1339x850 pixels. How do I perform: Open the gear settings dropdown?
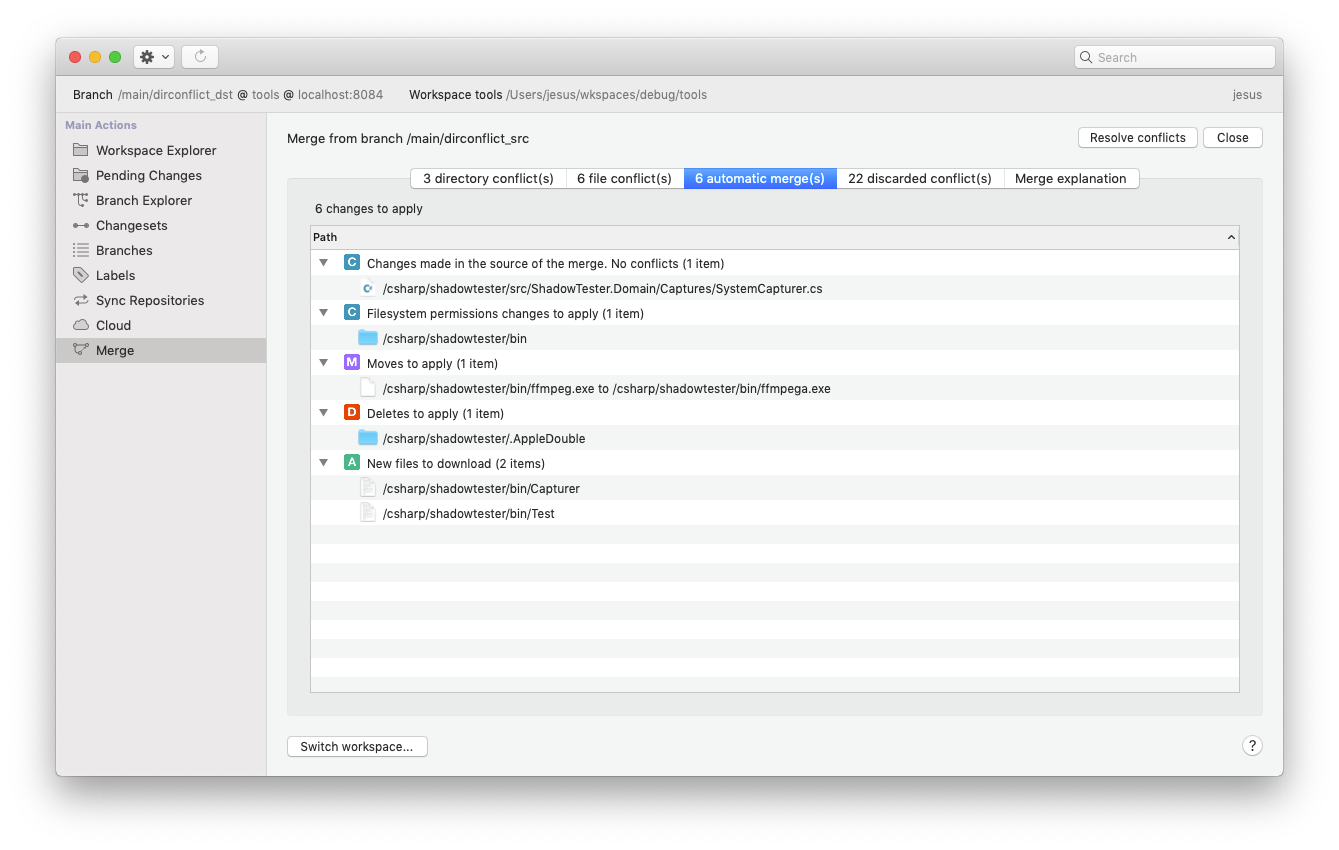coord(153,56)
